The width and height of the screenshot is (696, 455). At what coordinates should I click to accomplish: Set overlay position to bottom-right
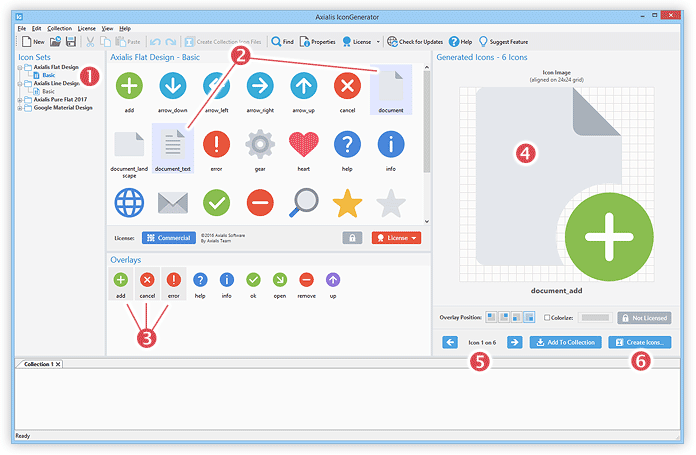529,317
